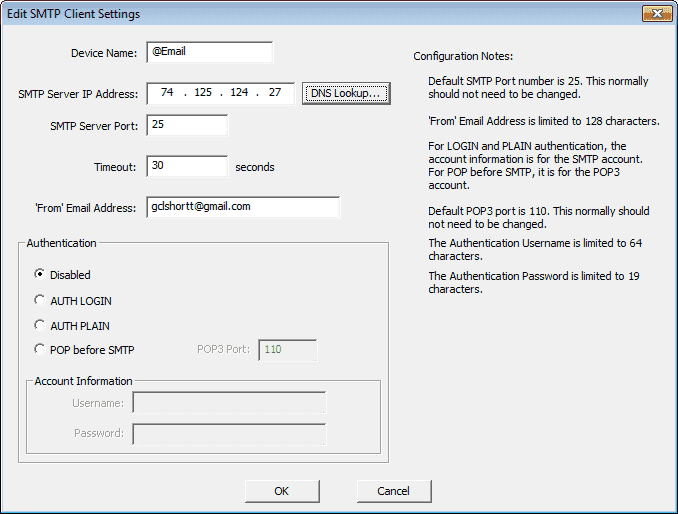Click the account Username field
This screenshot has width=678, height=514.
point(229,403)
